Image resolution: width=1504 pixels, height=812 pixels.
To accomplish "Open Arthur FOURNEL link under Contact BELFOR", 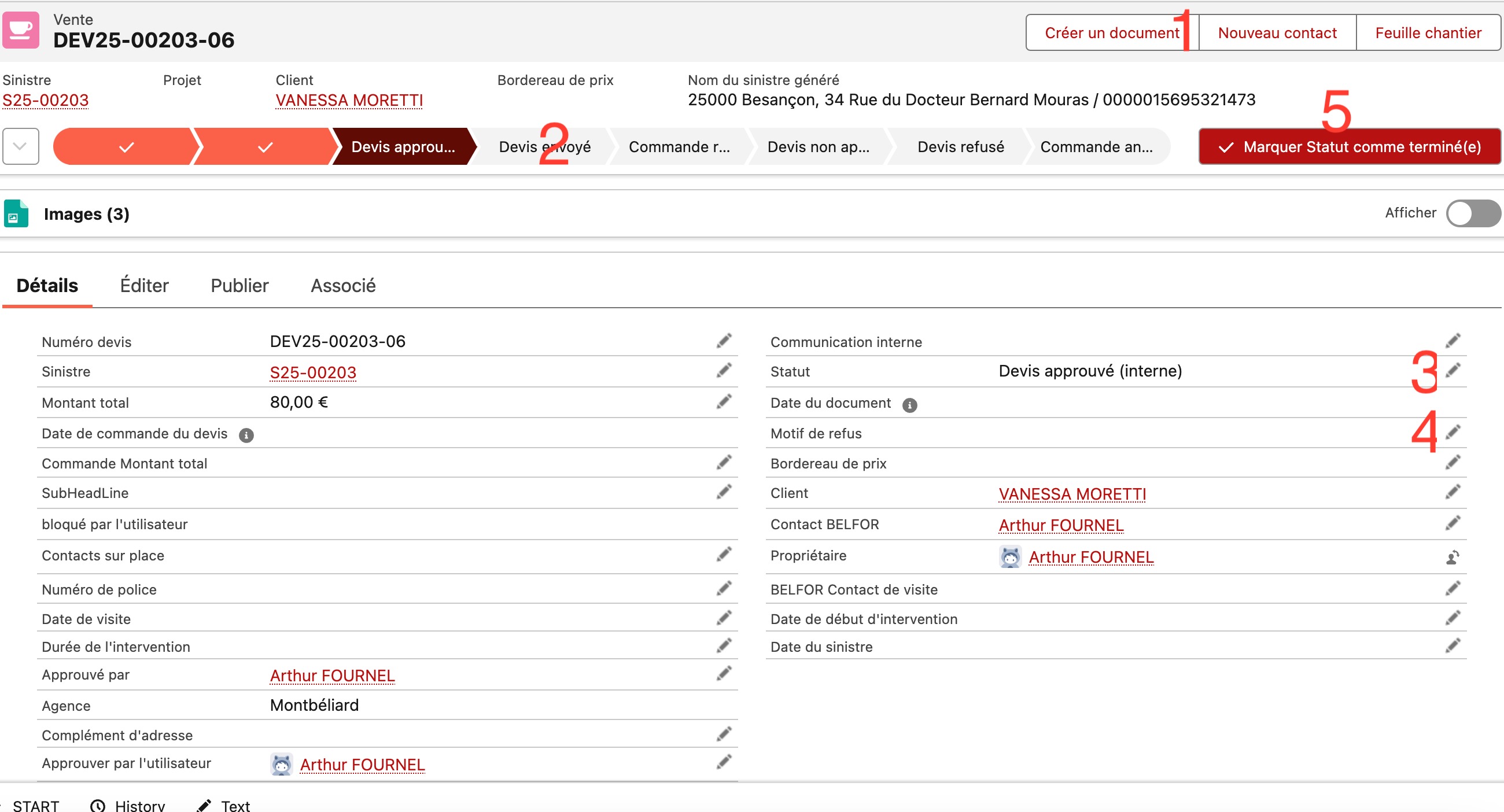I will pos(1061,525).
